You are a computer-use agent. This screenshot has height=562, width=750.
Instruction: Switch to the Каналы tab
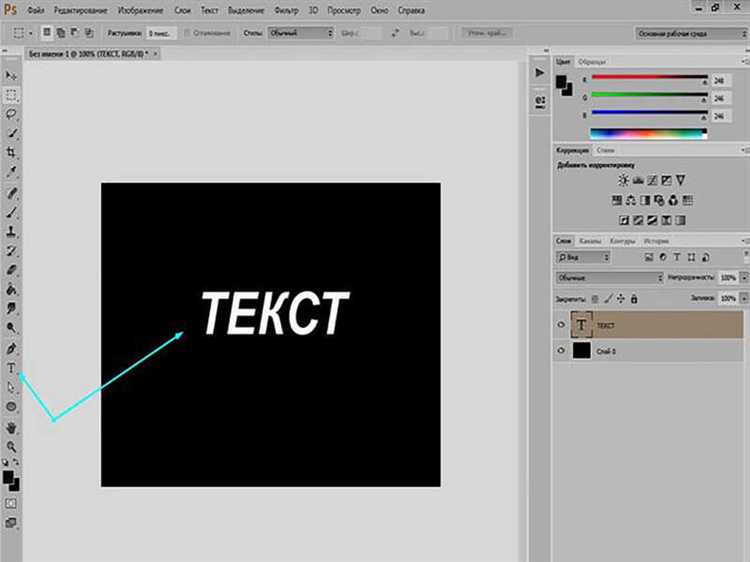click(590, 241)
